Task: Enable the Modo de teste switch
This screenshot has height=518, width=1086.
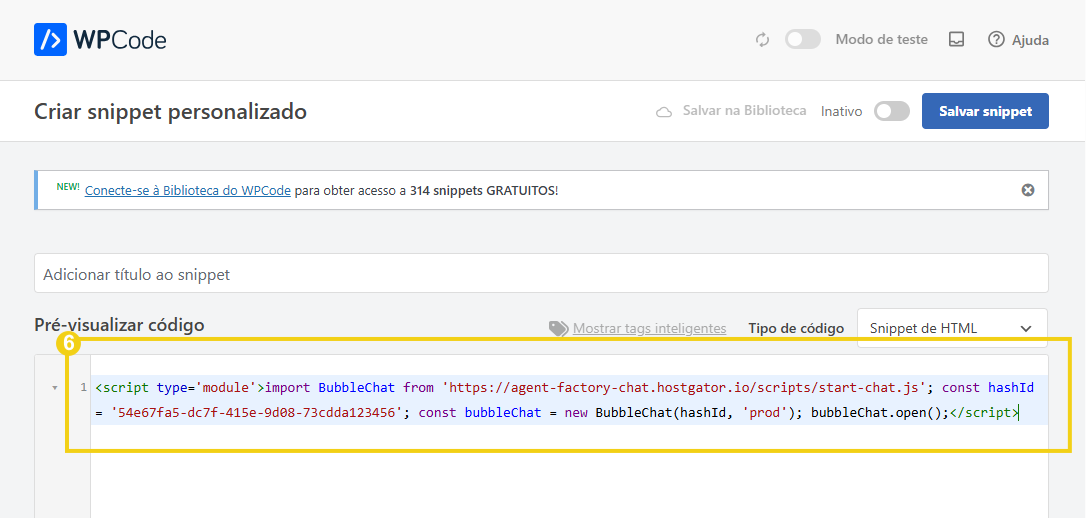Action: point(803,39)
